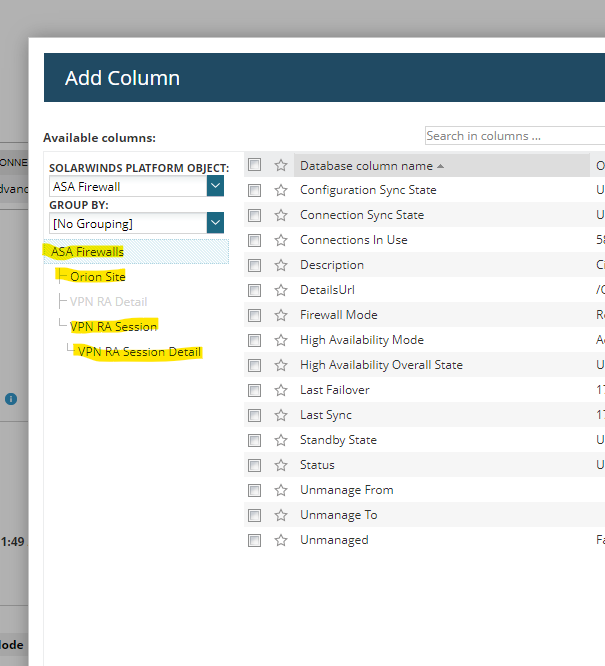Click the blue info icon behind dialog

(x=11, y=399)
